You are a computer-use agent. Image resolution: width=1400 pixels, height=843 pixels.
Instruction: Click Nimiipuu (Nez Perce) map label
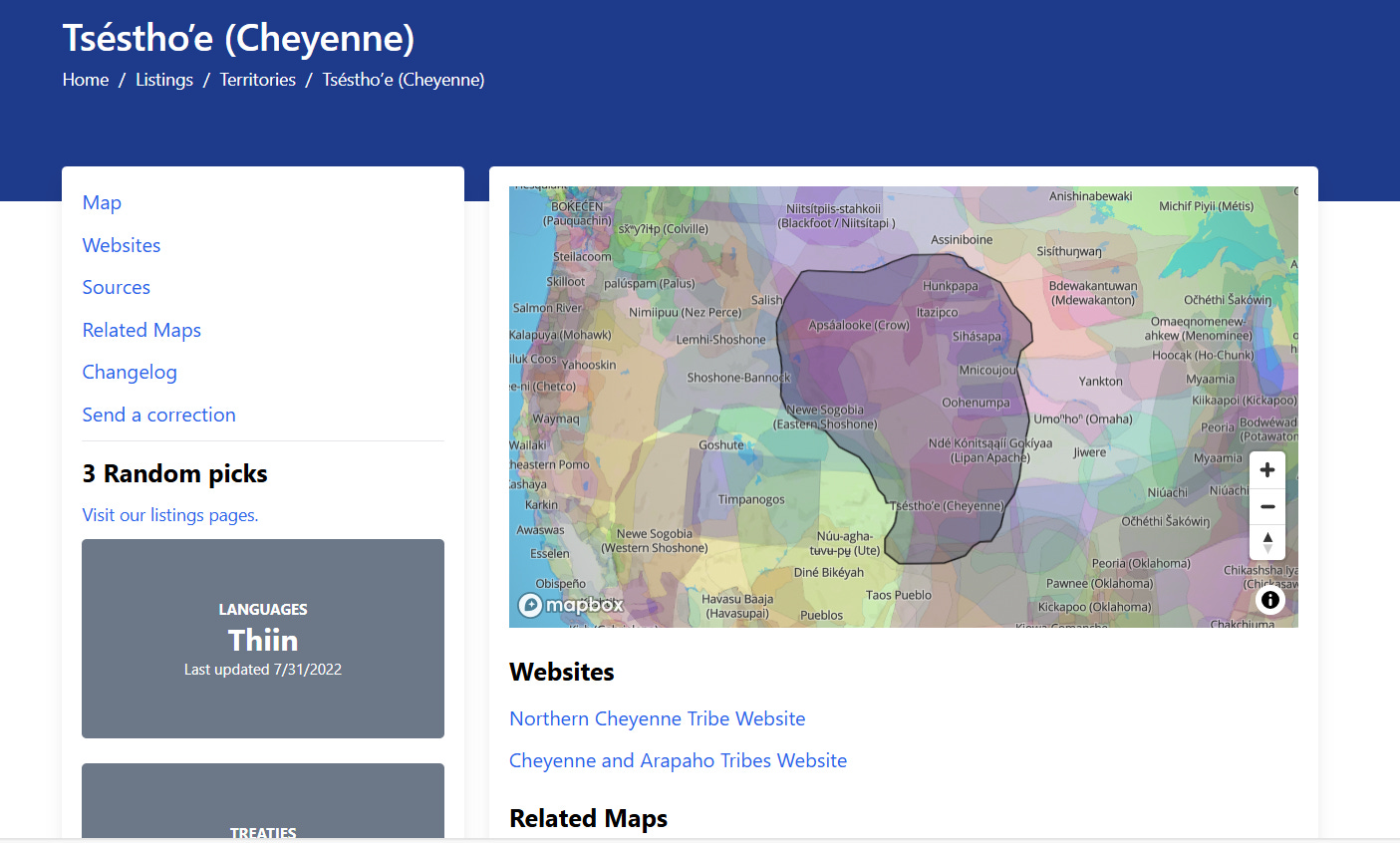point(686,312)
